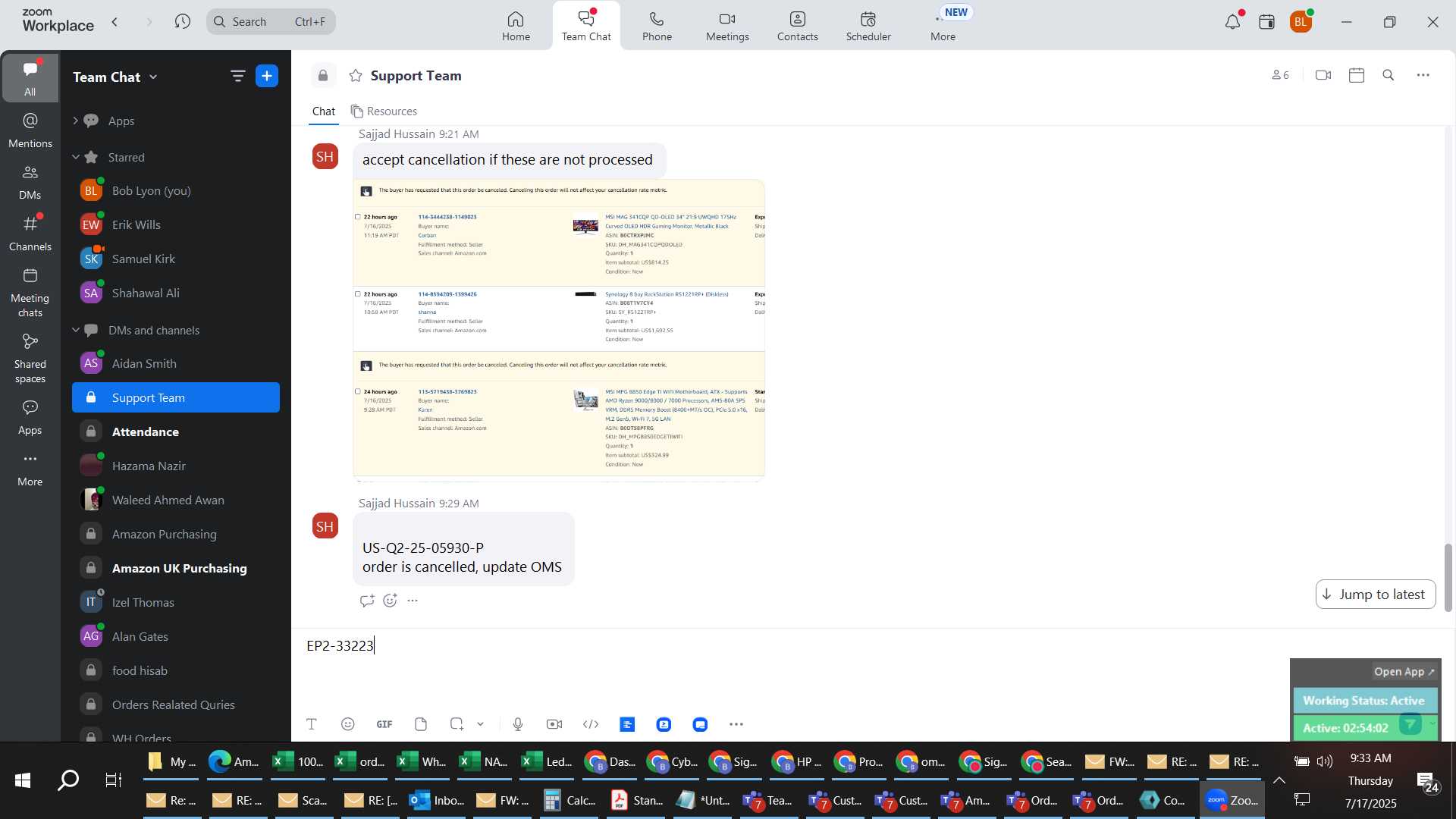
Task: Open the More sidebar menu
Action: [30, 469]
